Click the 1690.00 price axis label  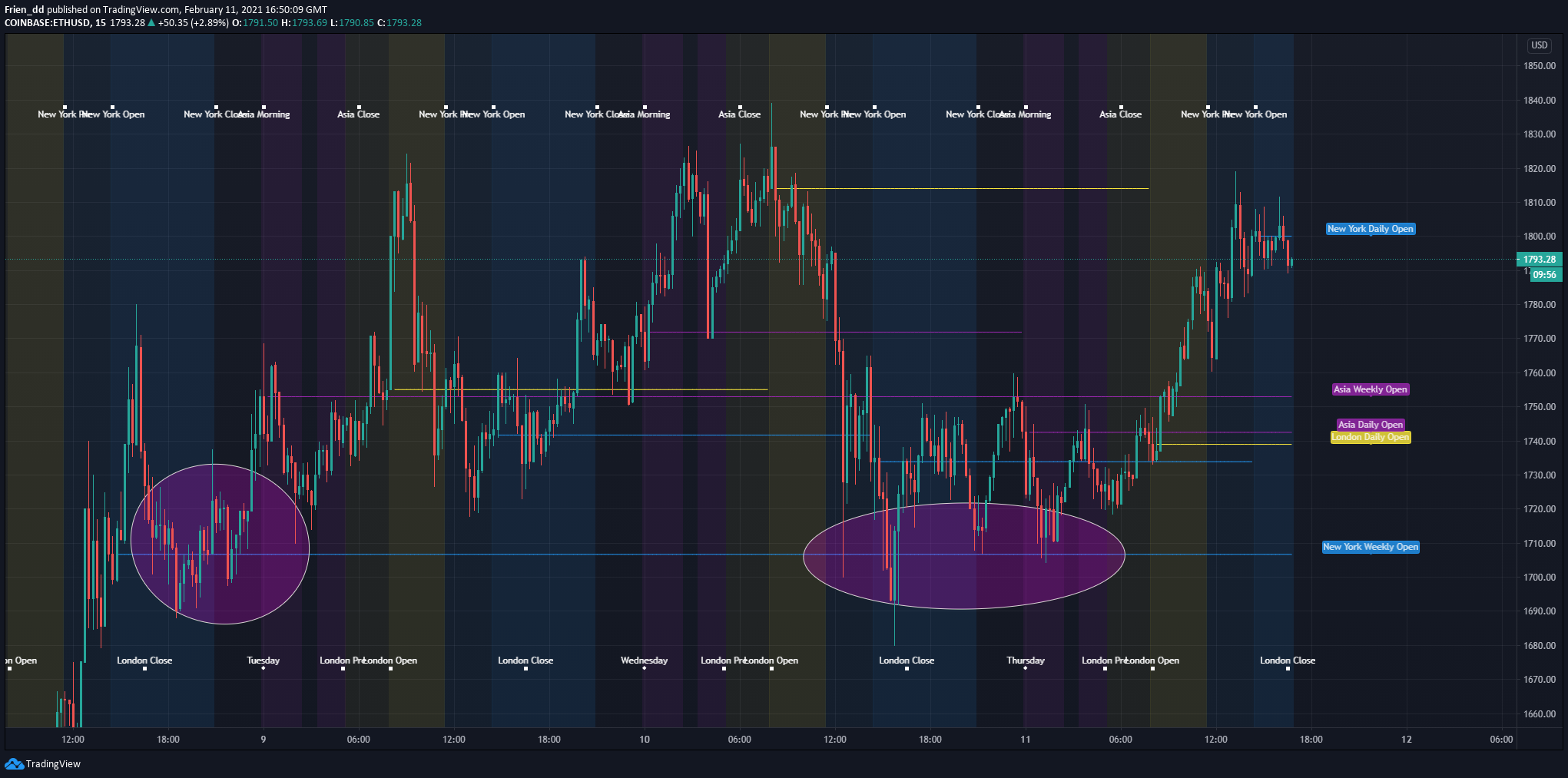1540,611
